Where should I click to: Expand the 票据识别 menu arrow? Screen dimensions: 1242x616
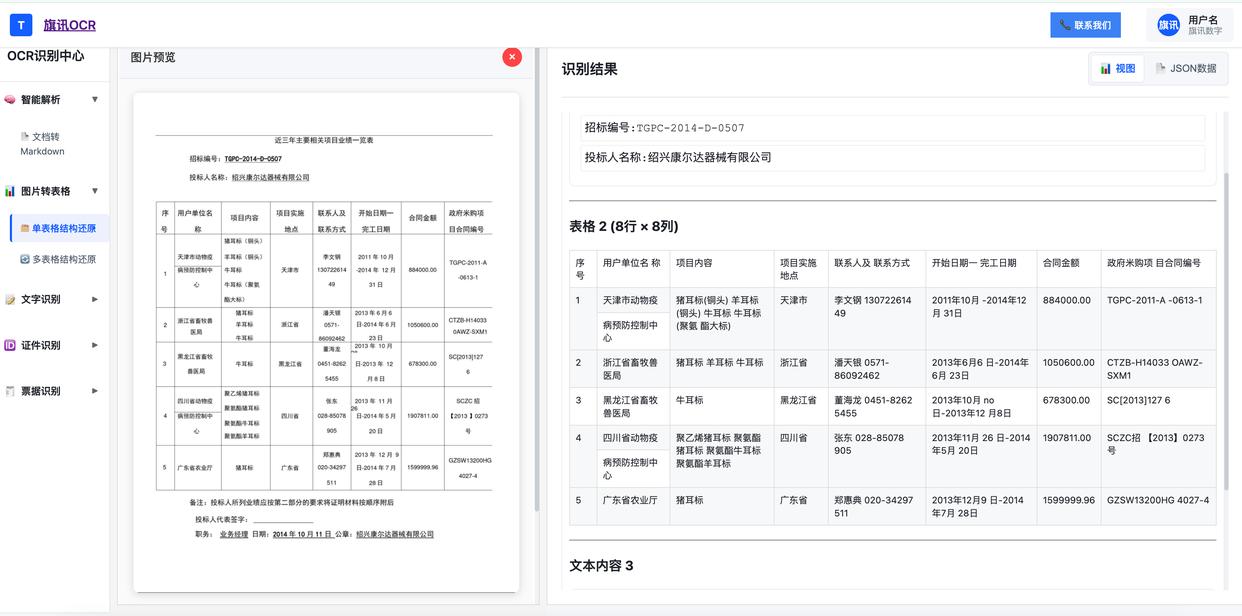(95, 391)
